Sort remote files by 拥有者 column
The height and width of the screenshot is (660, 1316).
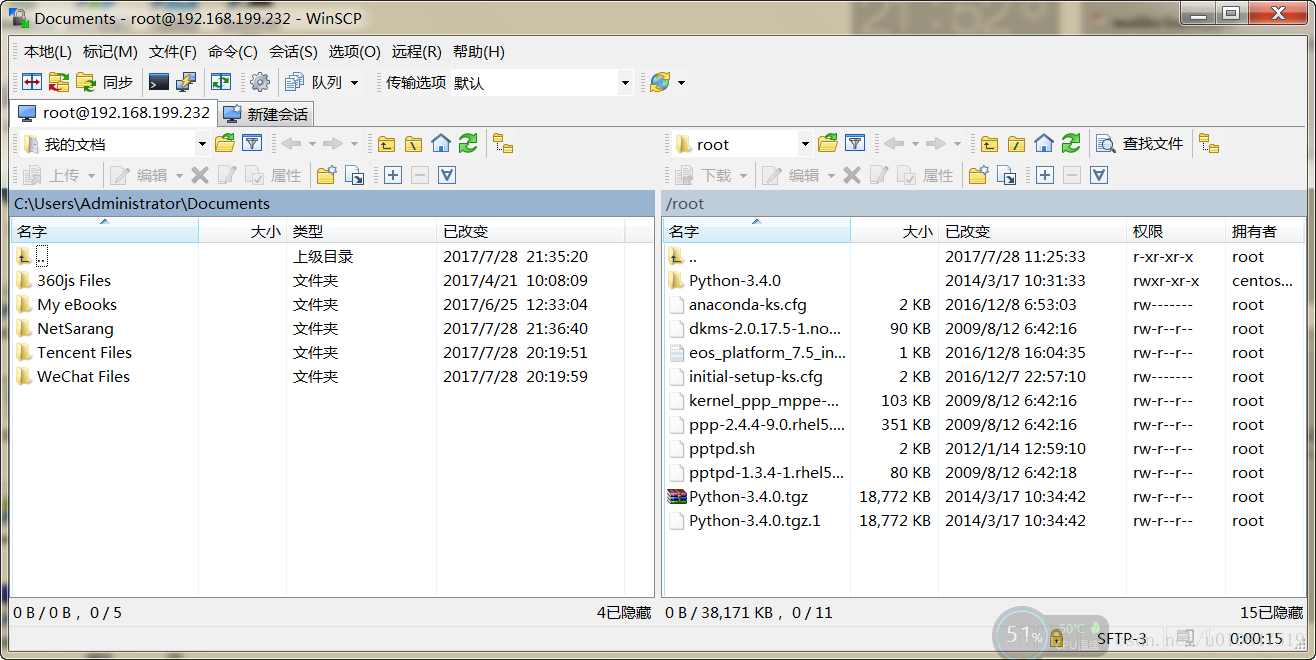1266,231
